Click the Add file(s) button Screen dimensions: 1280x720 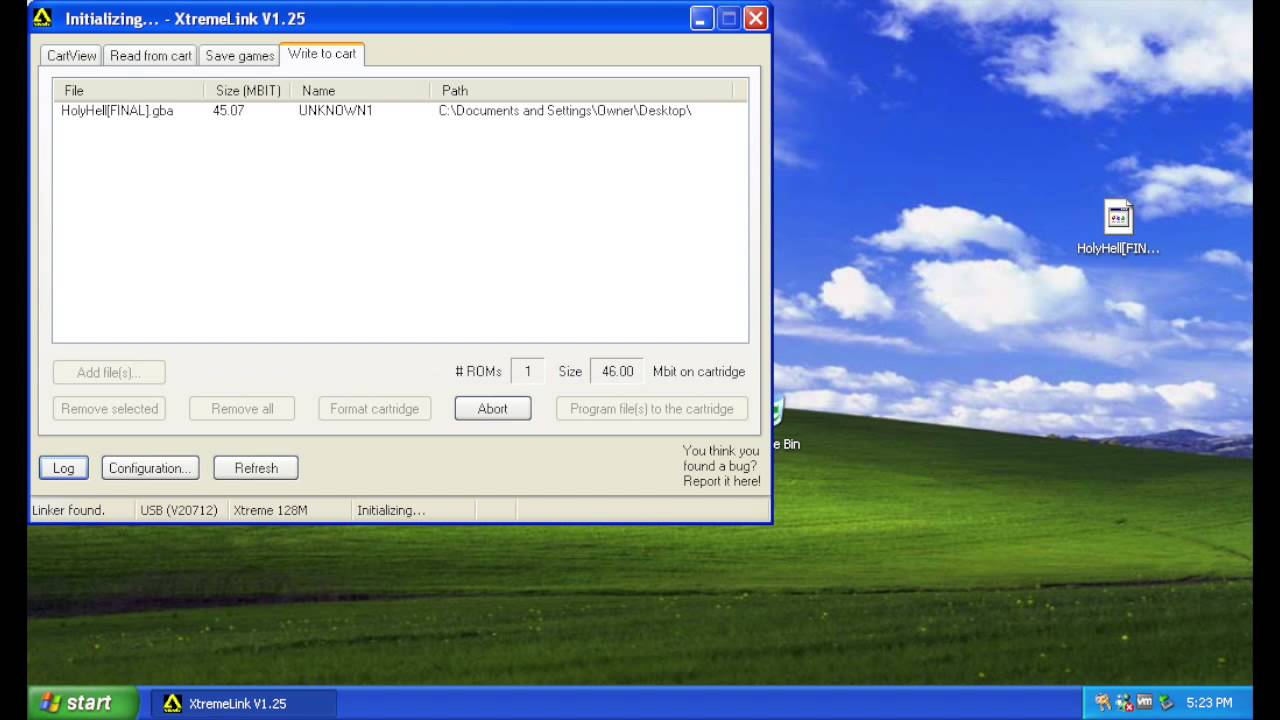109,372
